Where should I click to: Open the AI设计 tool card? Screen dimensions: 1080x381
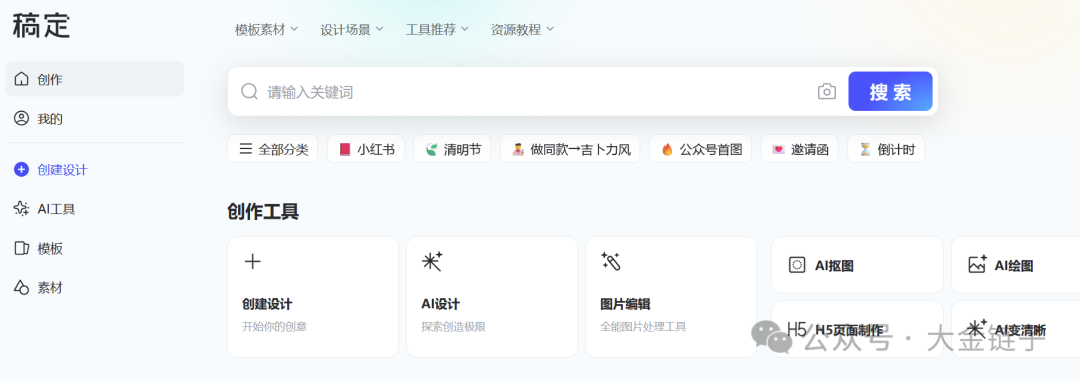492,297
